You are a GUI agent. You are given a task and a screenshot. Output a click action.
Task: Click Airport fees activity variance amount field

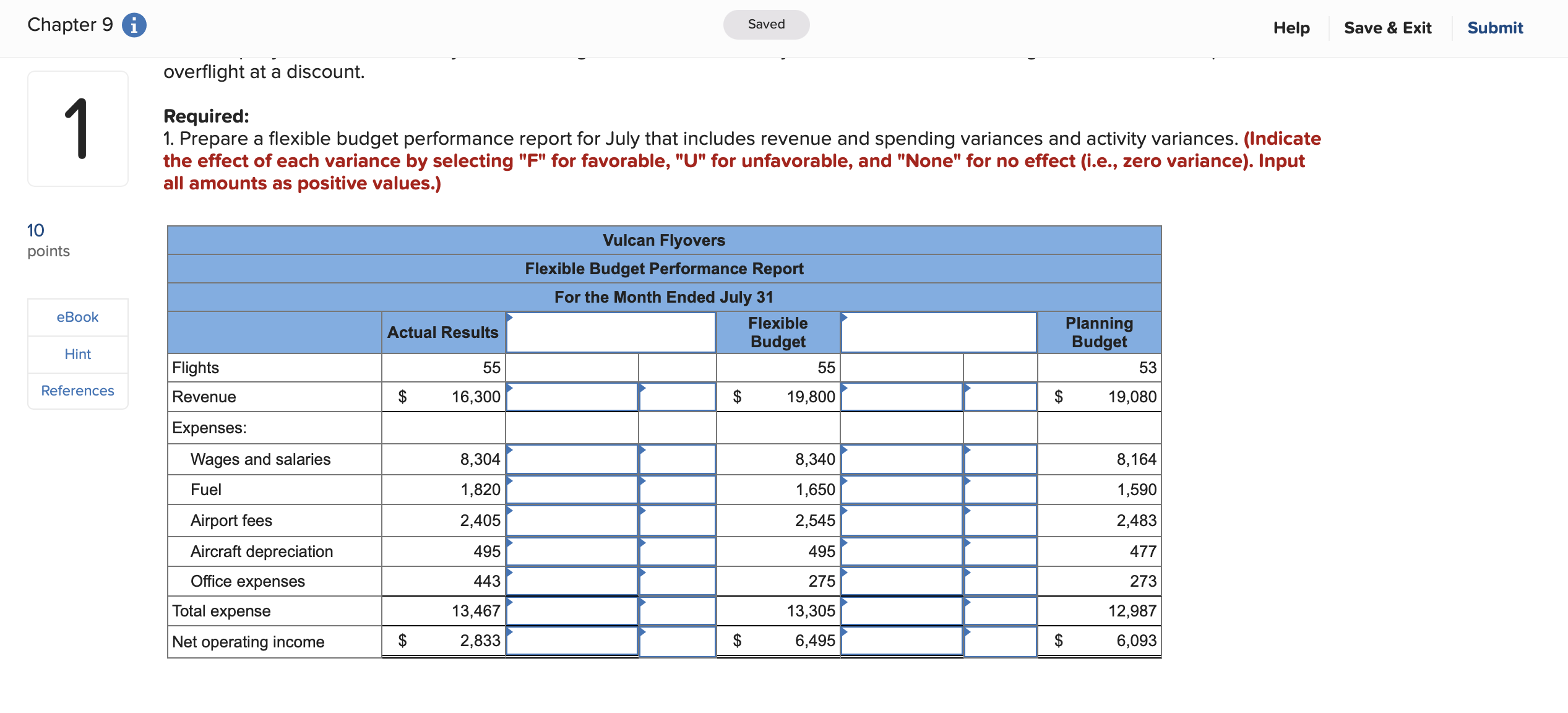pyautogui.click(x=901, y=521)
